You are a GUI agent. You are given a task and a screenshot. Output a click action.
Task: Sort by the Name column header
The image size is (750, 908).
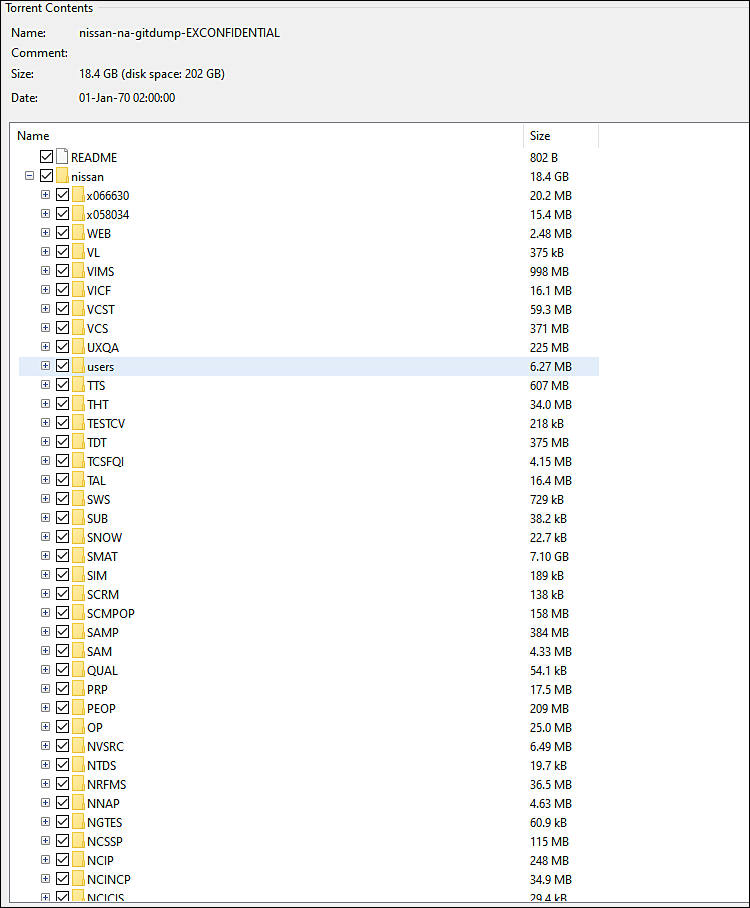click(267, 136)
